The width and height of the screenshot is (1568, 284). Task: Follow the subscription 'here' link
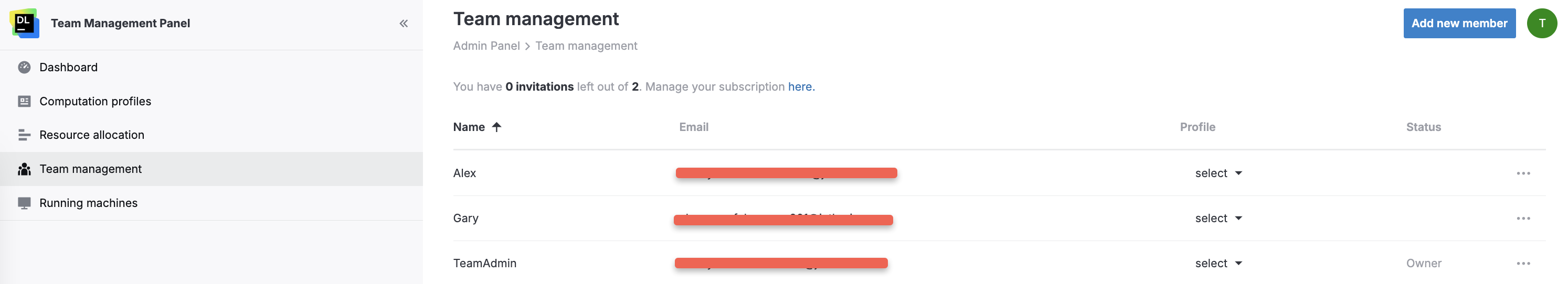[x=800, y=86]
